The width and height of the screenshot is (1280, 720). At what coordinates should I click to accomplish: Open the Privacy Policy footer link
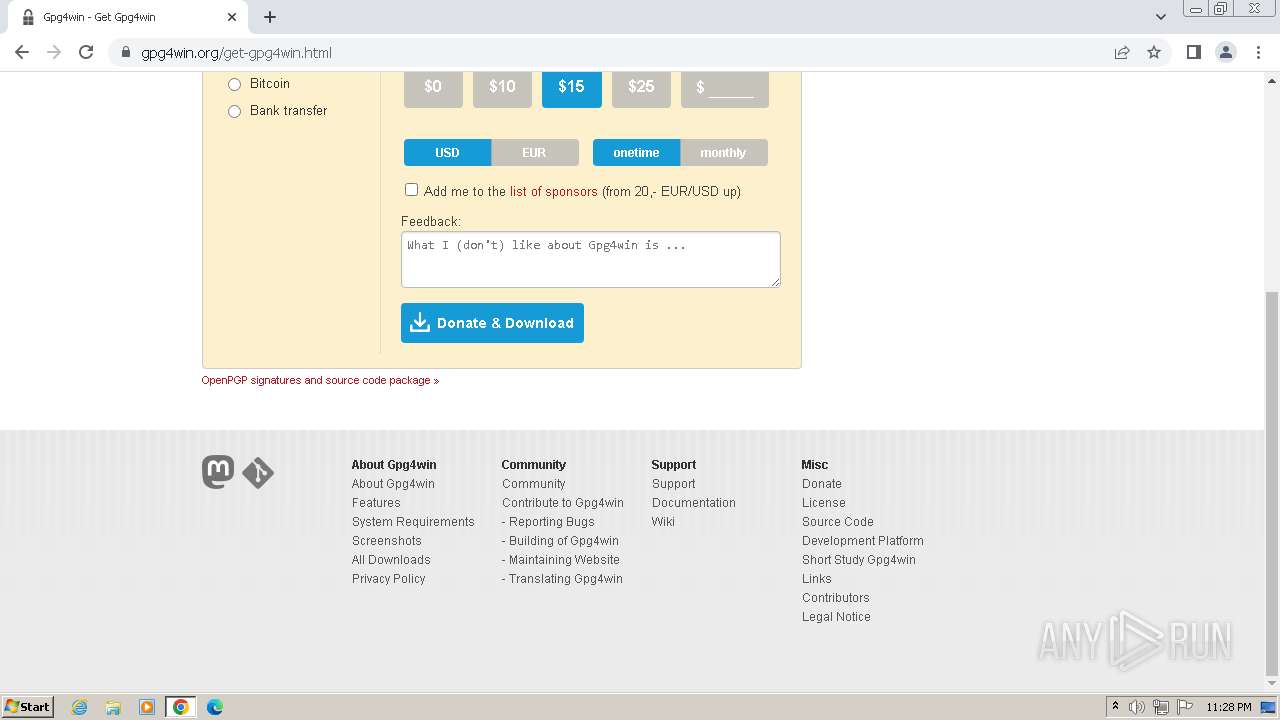[389, 579]
